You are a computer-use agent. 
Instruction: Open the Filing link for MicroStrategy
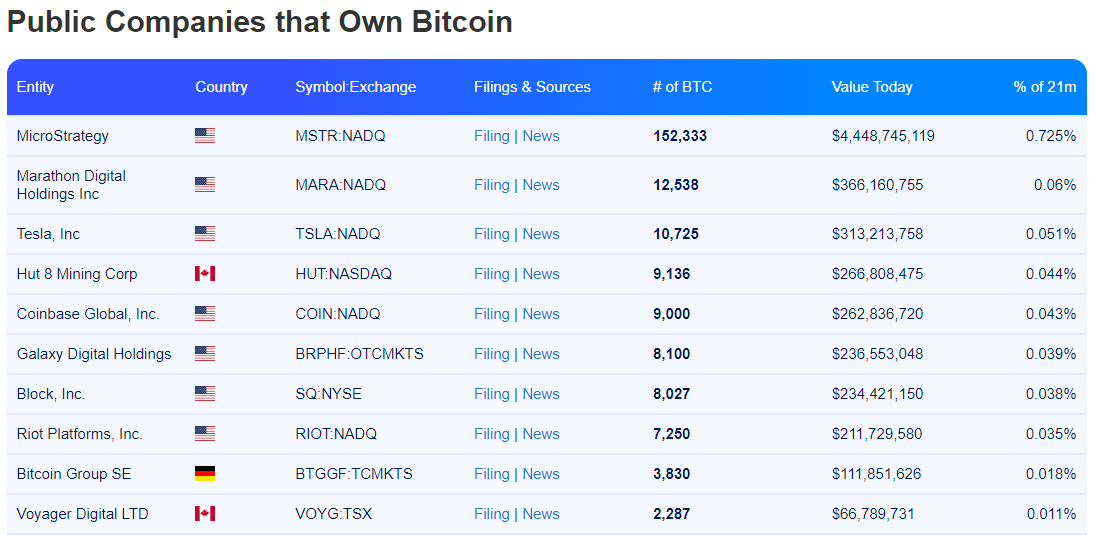(x=491, y=136)
